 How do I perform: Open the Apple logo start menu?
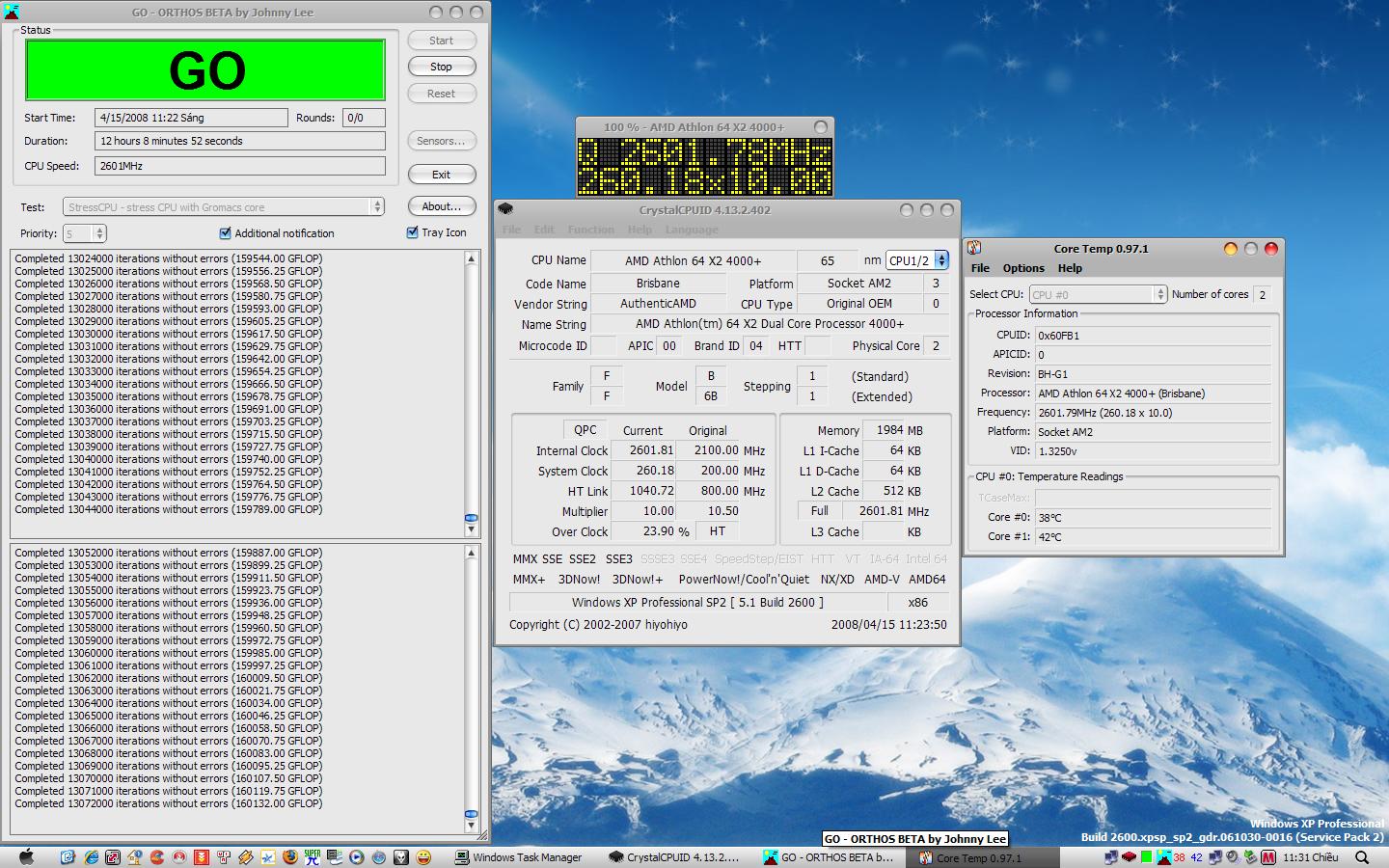coord(26,857)
